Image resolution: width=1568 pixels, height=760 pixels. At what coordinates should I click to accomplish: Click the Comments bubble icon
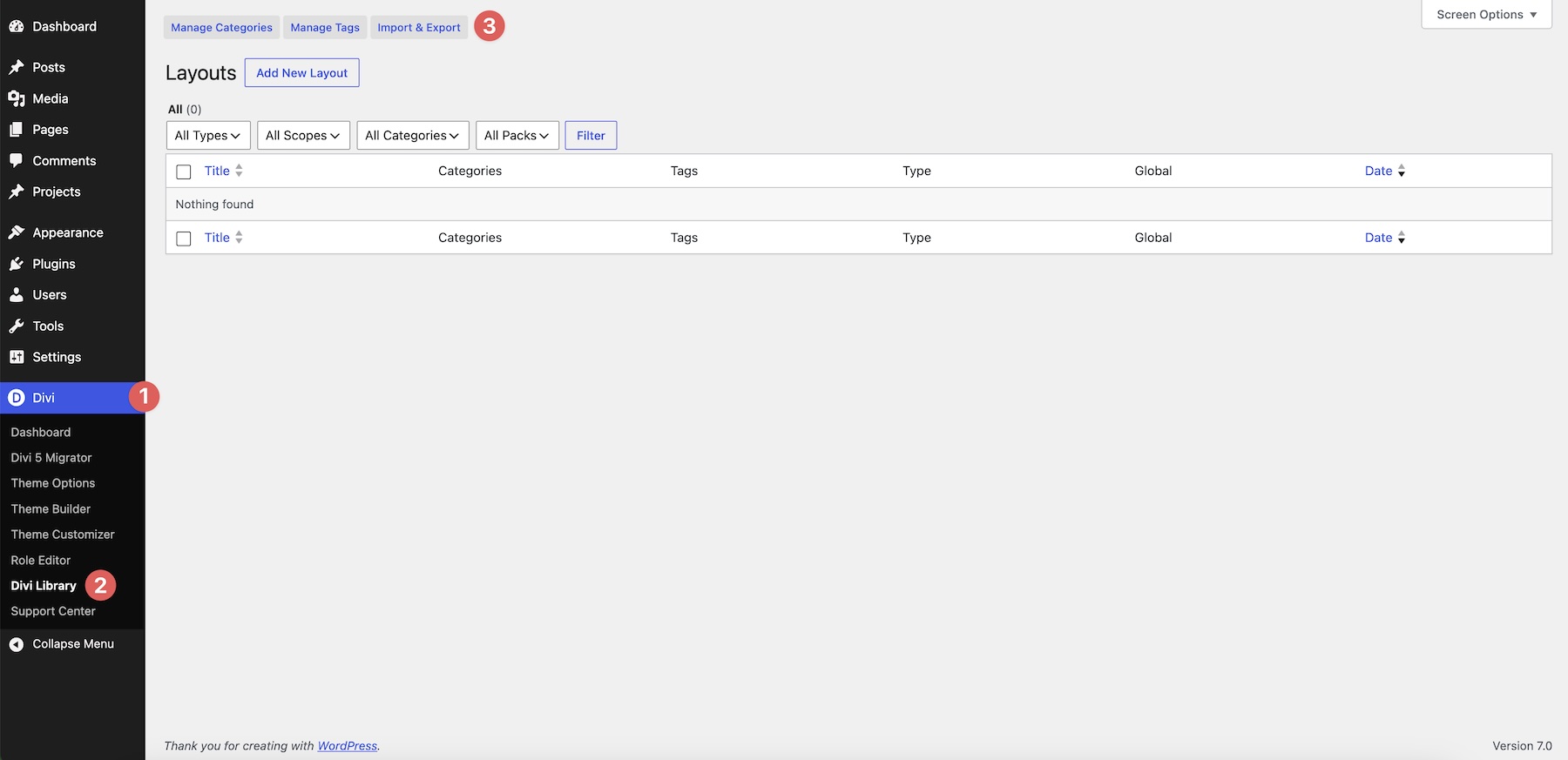click(x=17, y=160)
